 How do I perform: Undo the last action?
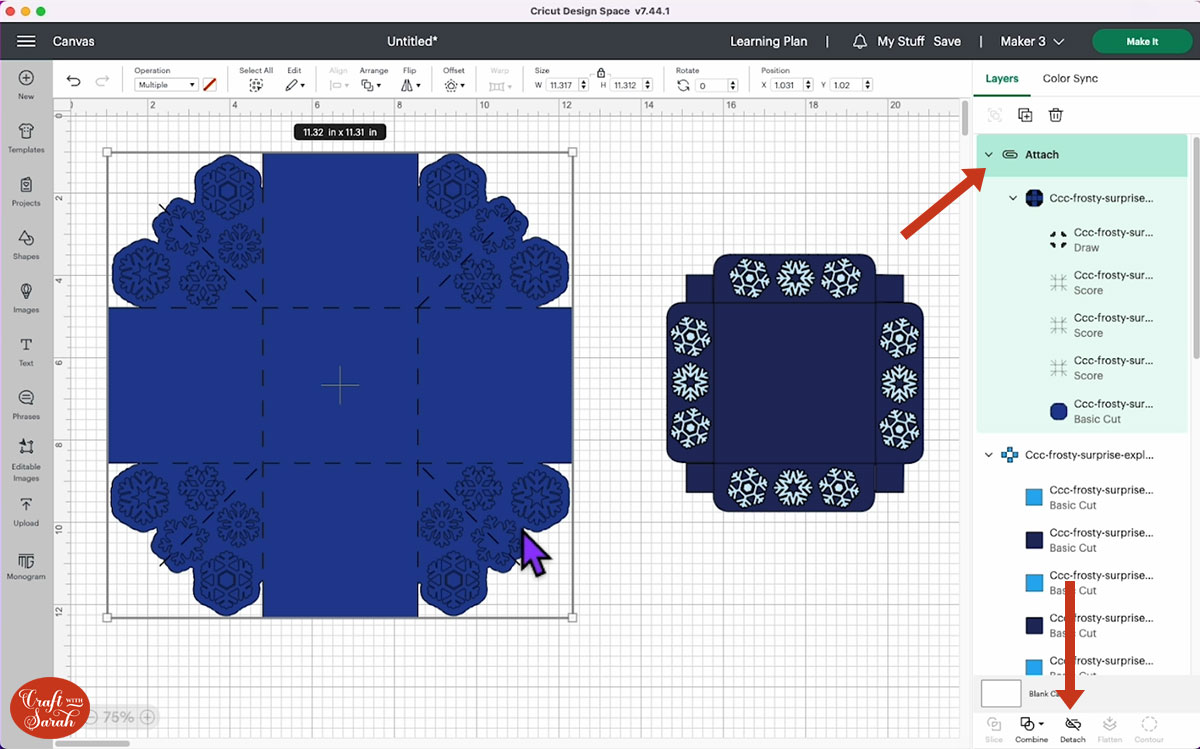point(74,82)
